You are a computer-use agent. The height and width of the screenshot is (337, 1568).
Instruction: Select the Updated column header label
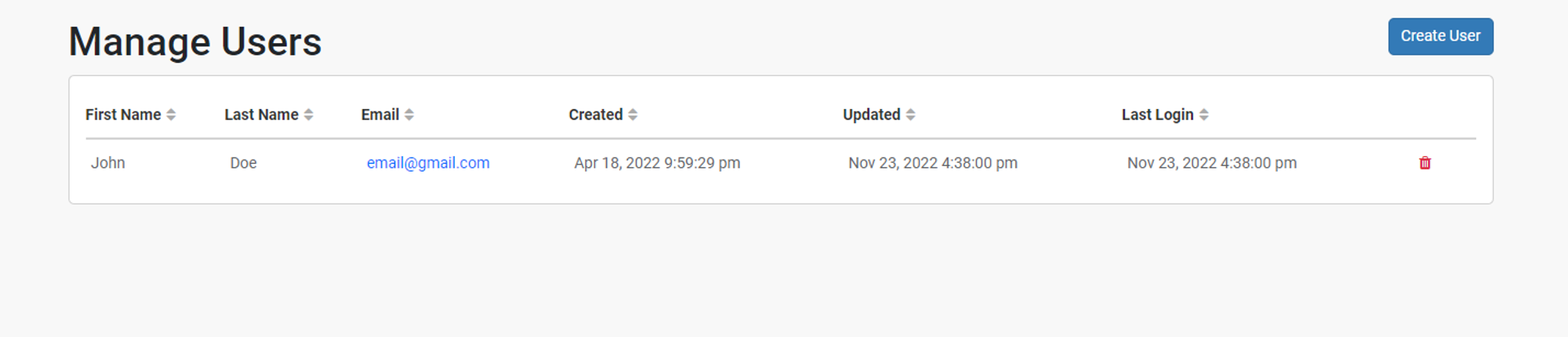coord(872,114)
